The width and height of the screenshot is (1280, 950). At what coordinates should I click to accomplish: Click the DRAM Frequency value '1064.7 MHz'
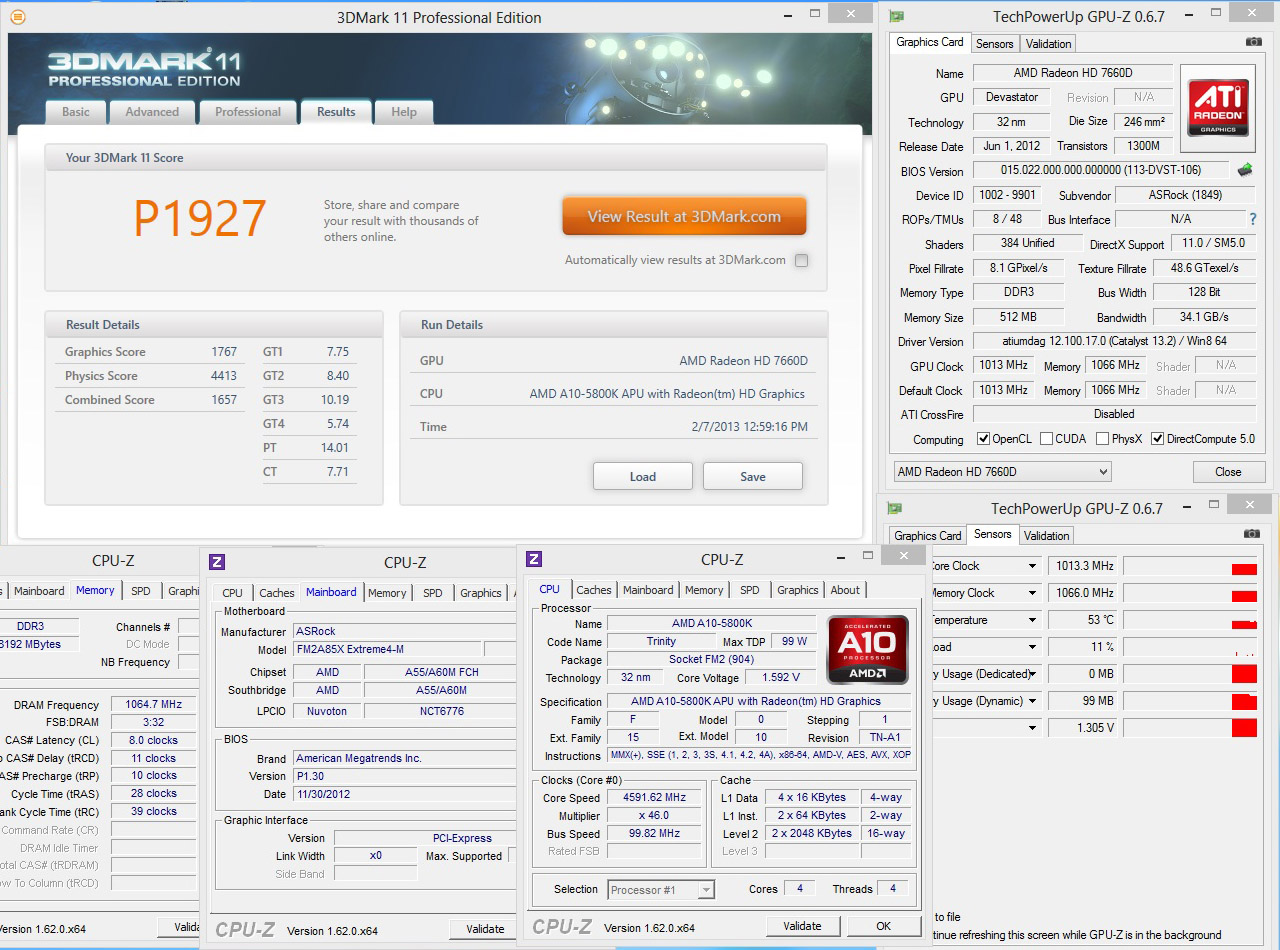(x=154, y=705)
